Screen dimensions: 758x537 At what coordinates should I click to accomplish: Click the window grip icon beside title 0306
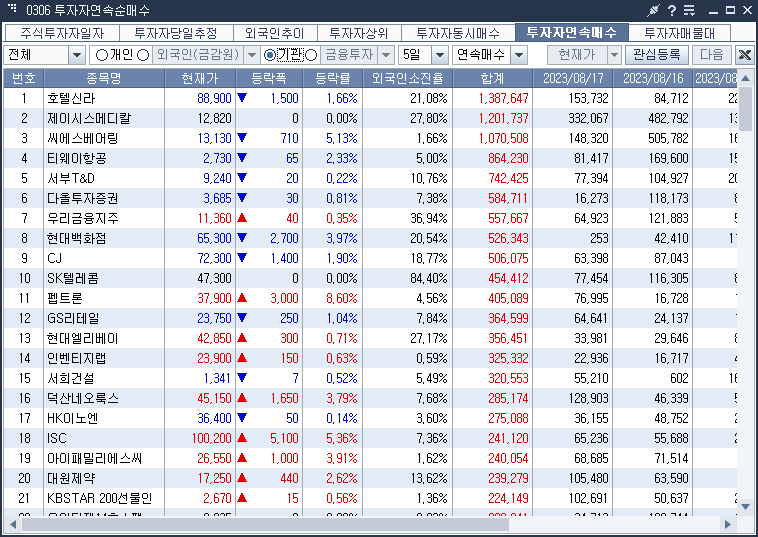coord(12,8)
